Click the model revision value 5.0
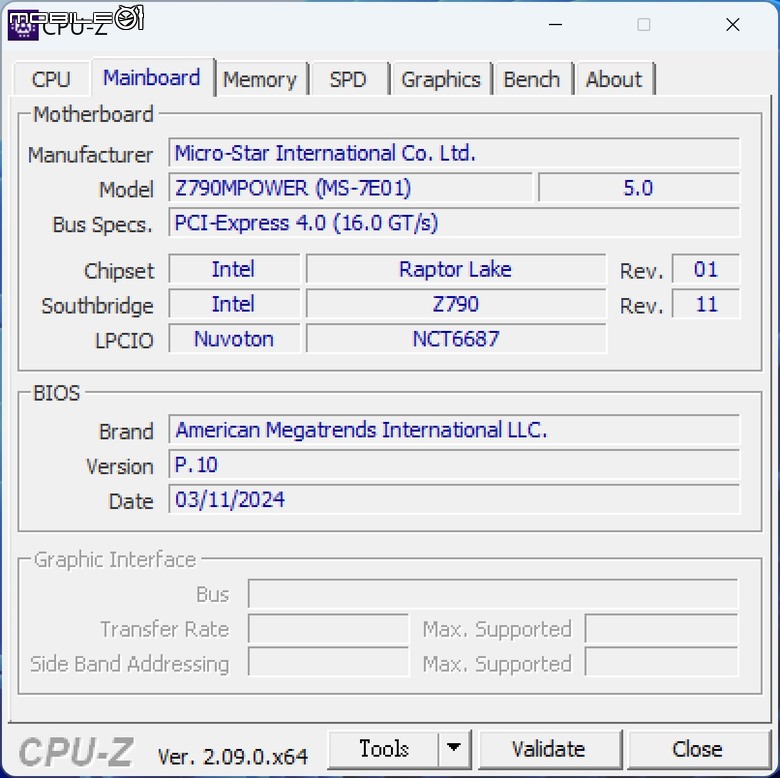 pos(639,188)
